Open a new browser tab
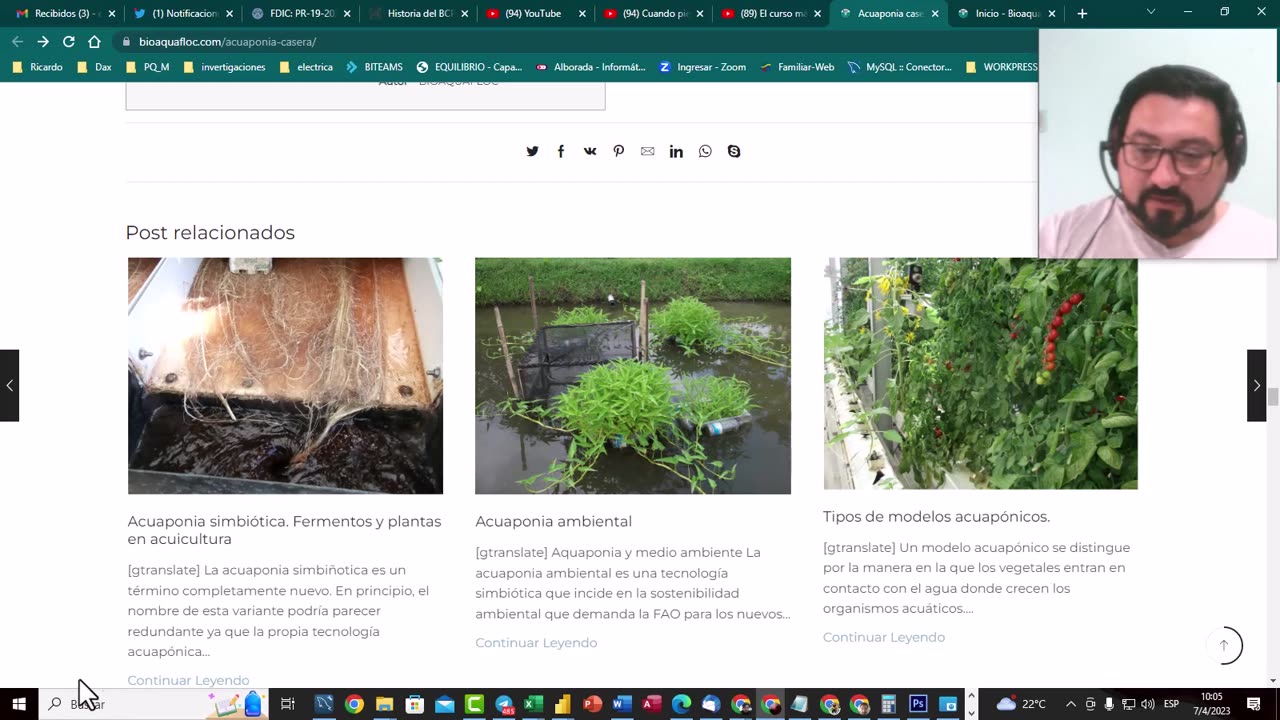This screenshot has width=1280, height=720. coord(1082,13)
